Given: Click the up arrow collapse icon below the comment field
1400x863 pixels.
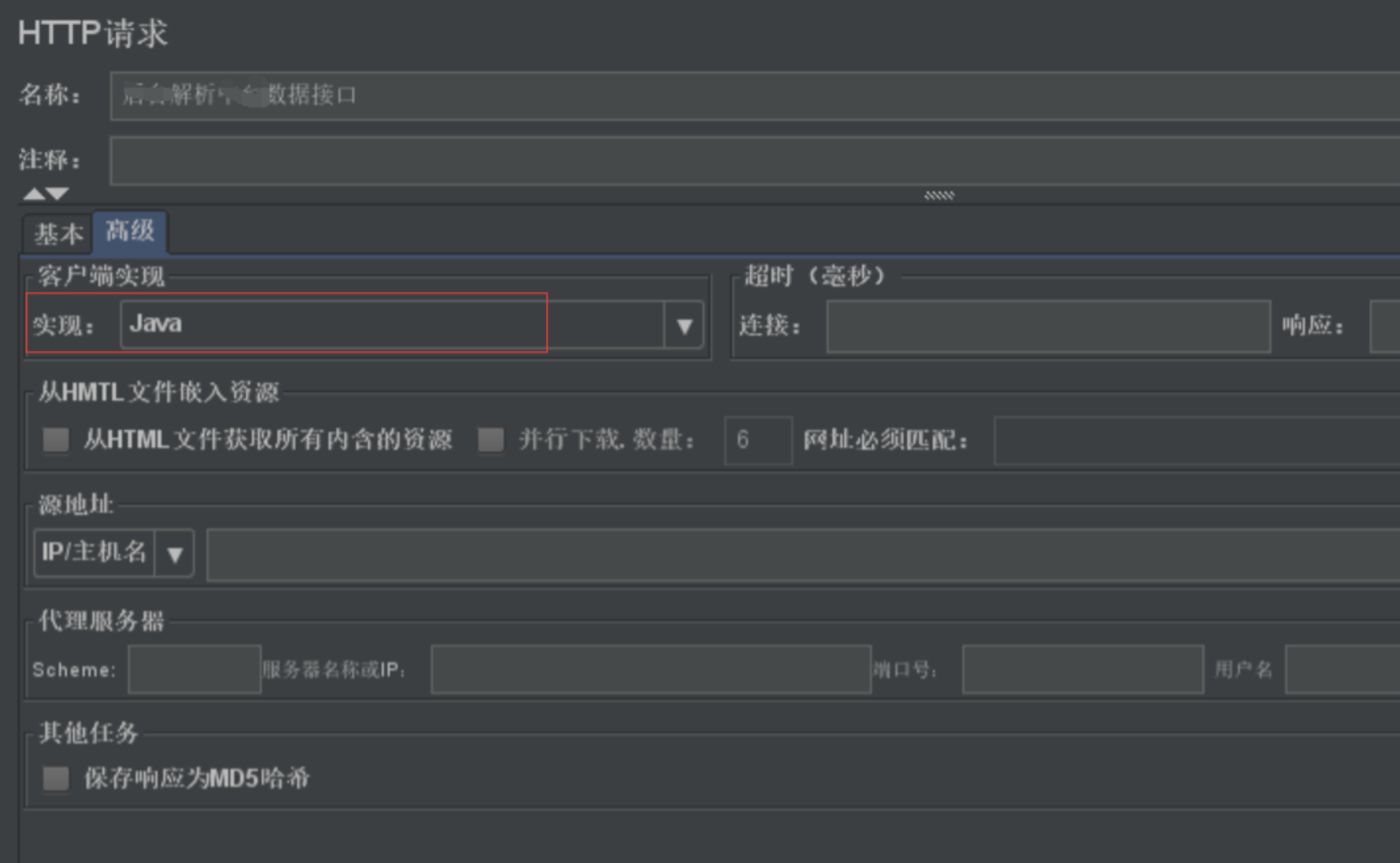Looking at the screenshot, I should pyautogui.click(x=34, y=194).
